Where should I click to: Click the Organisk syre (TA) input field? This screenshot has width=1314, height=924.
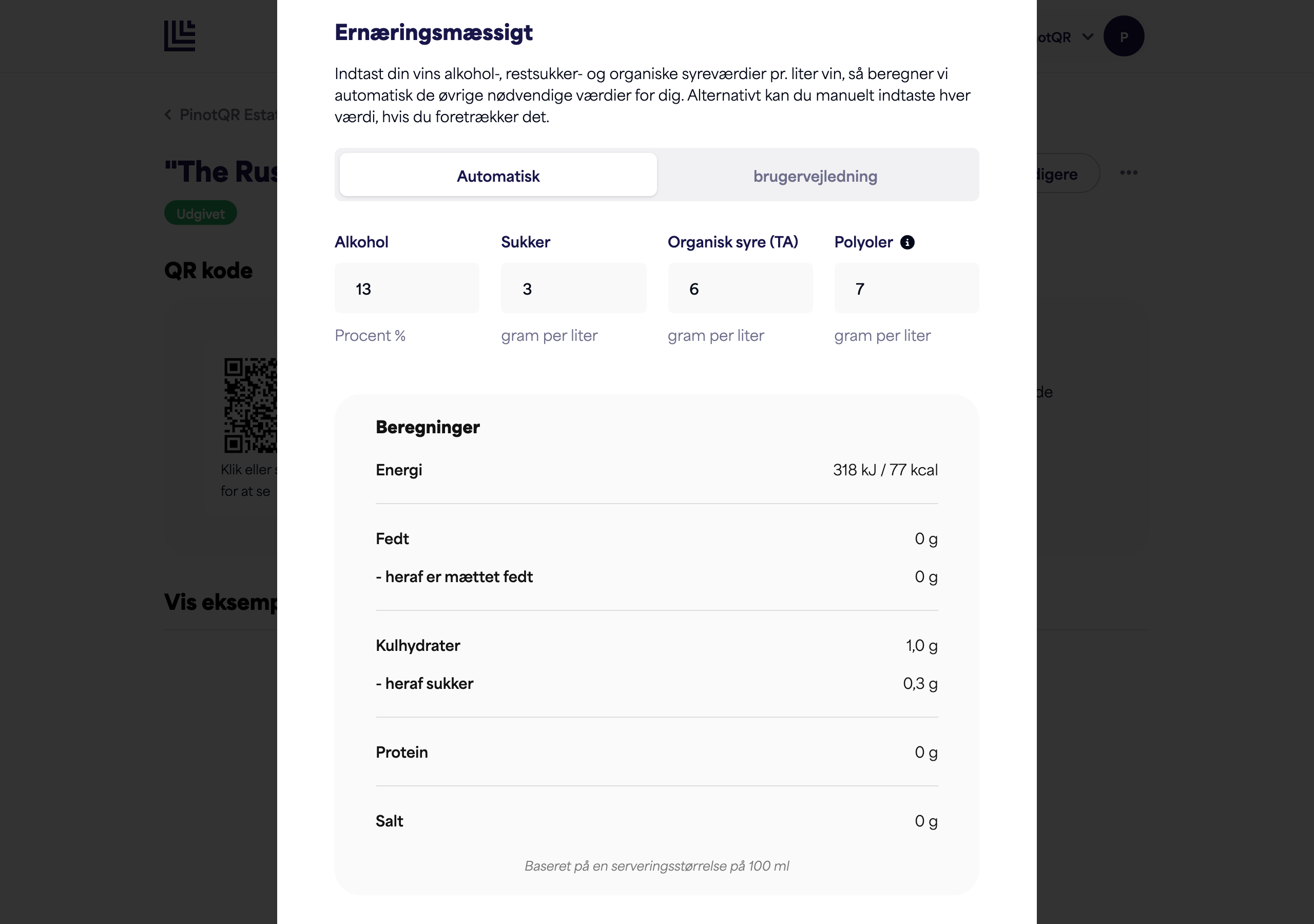point(740,288)
